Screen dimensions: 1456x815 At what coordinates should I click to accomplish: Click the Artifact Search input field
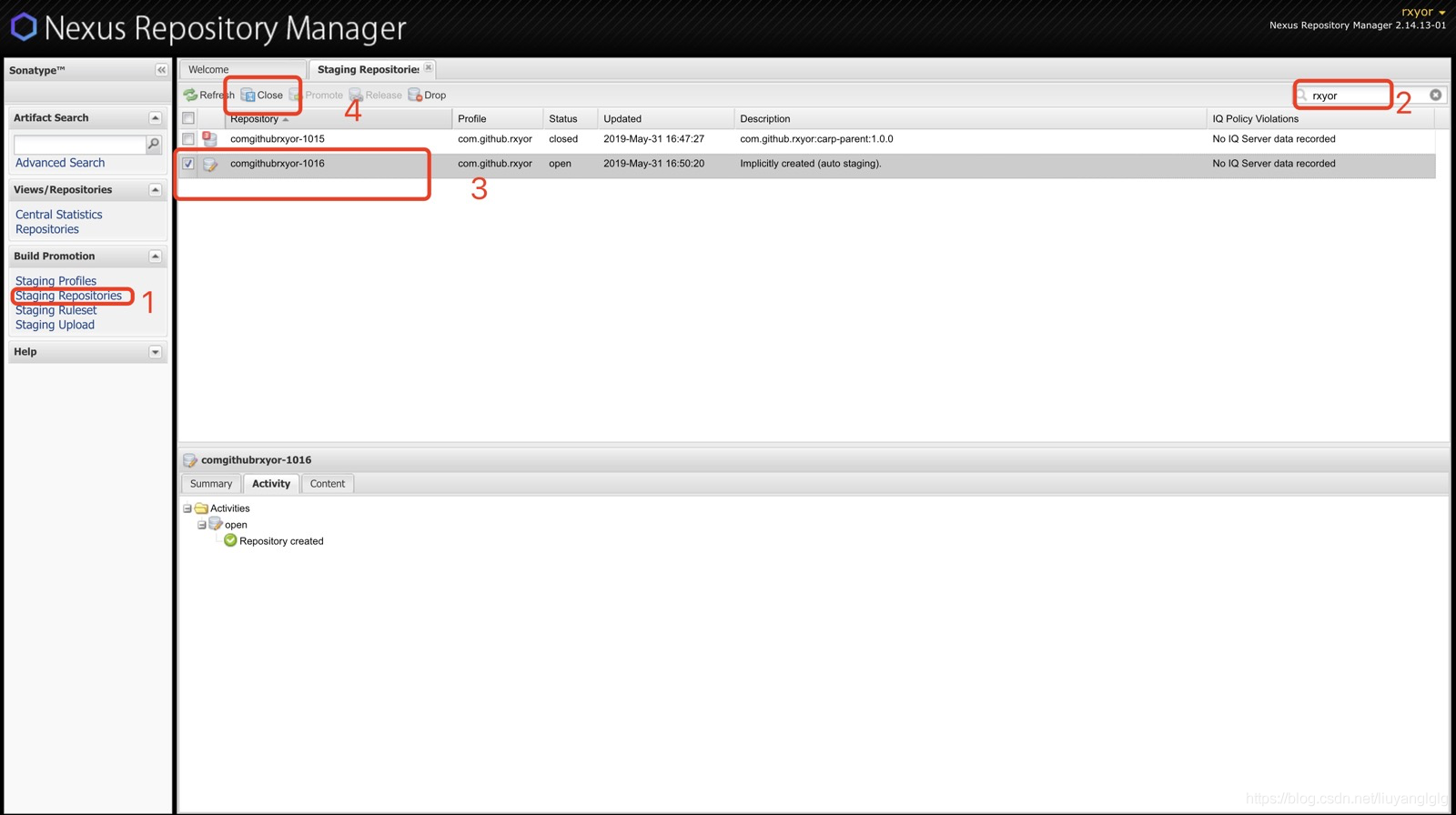[80, 145]
